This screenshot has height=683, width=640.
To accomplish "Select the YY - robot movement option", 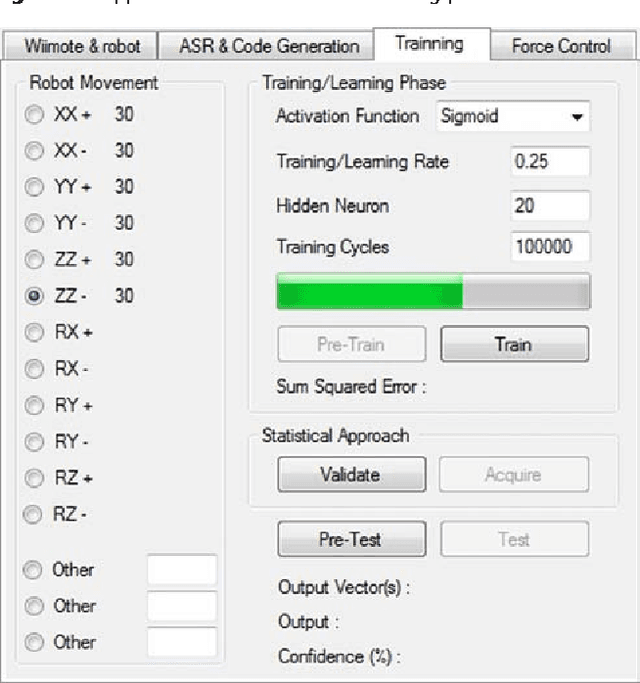I will [34, 224].
